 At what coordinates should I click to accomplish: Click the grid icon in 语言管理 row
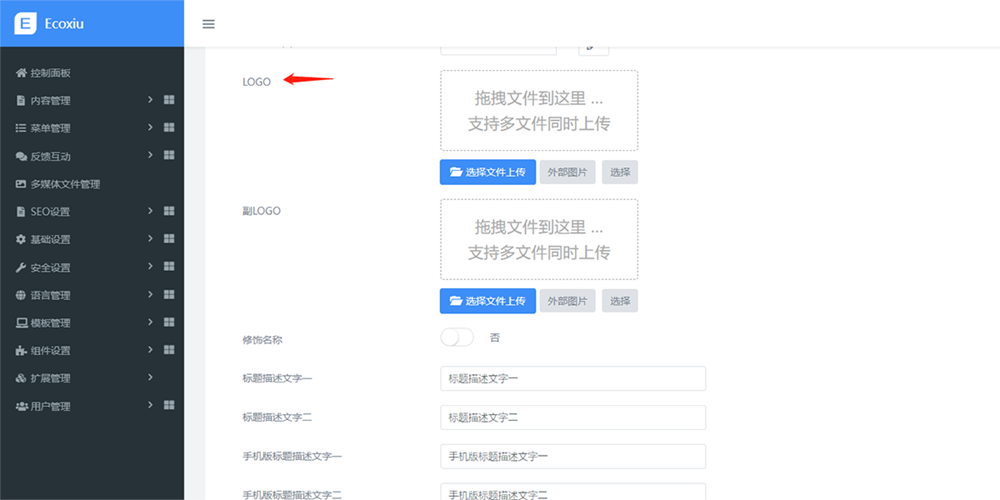(169, 294)
